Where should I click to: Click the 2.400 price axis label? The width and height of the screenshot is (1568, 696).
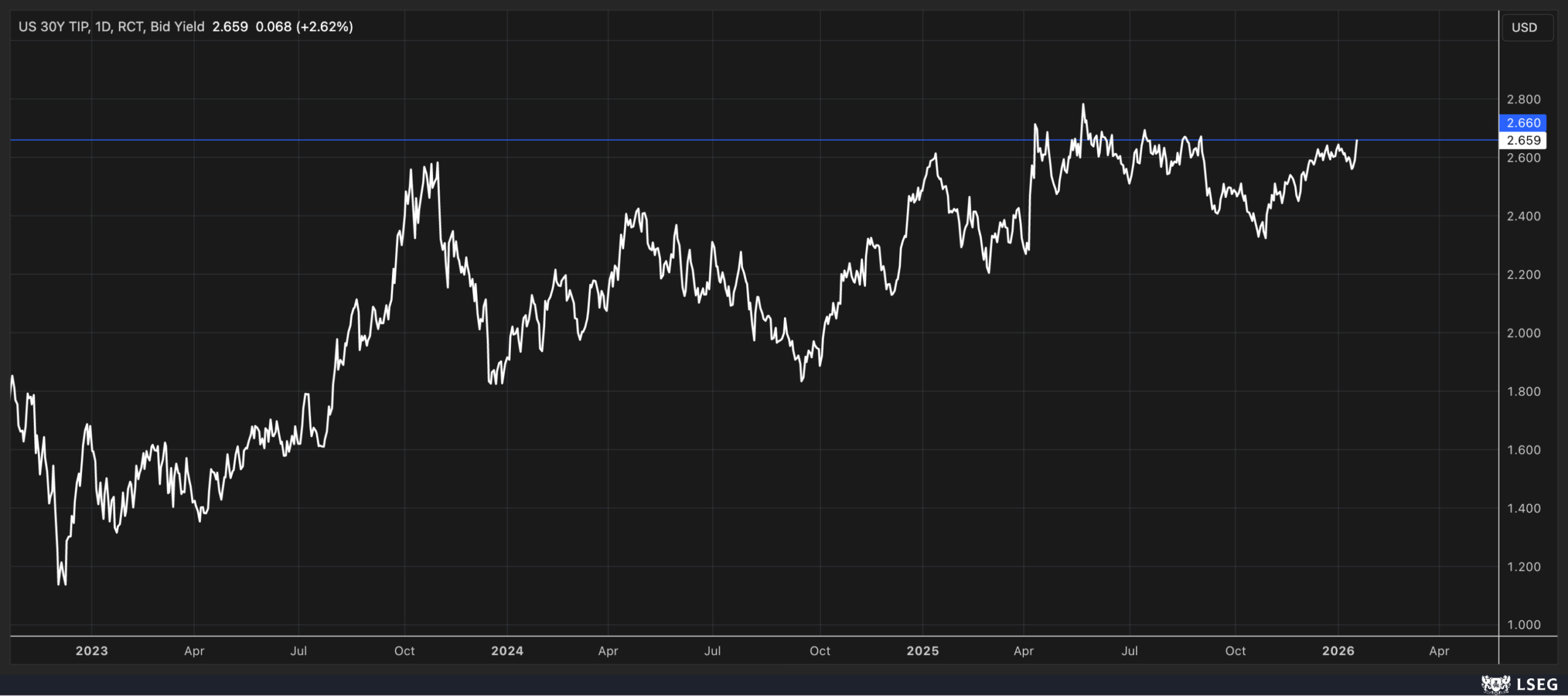point(1523,216)
